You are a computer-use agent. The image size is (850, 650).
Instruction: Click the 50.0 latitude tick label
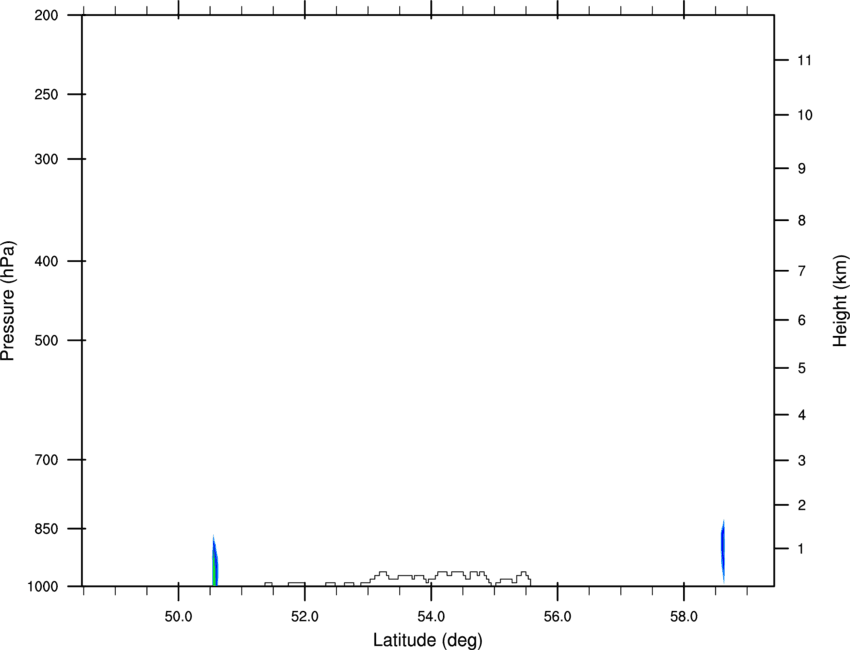tap(178, 617)
